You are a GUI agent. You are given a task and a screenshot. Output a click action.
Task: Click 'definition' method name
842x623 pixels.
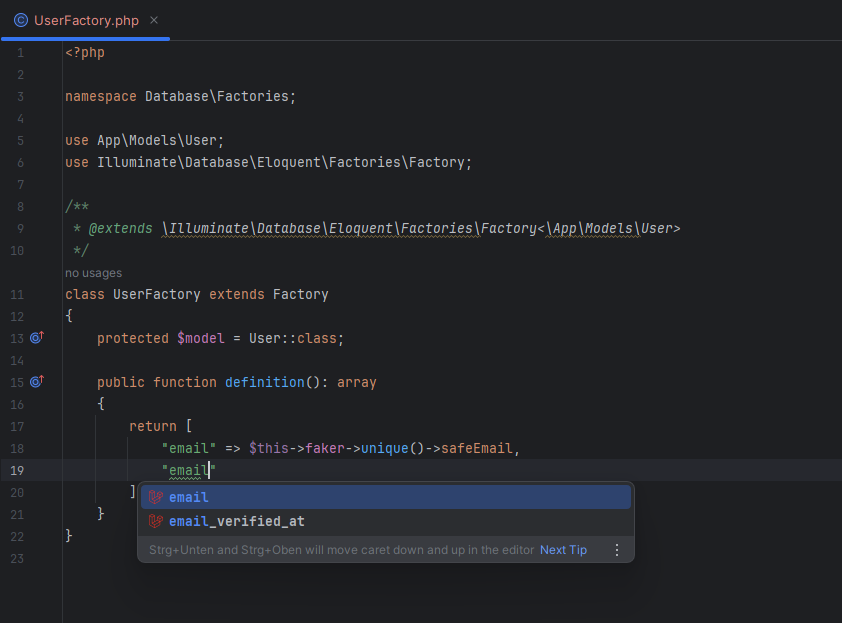tap(265, 382)
